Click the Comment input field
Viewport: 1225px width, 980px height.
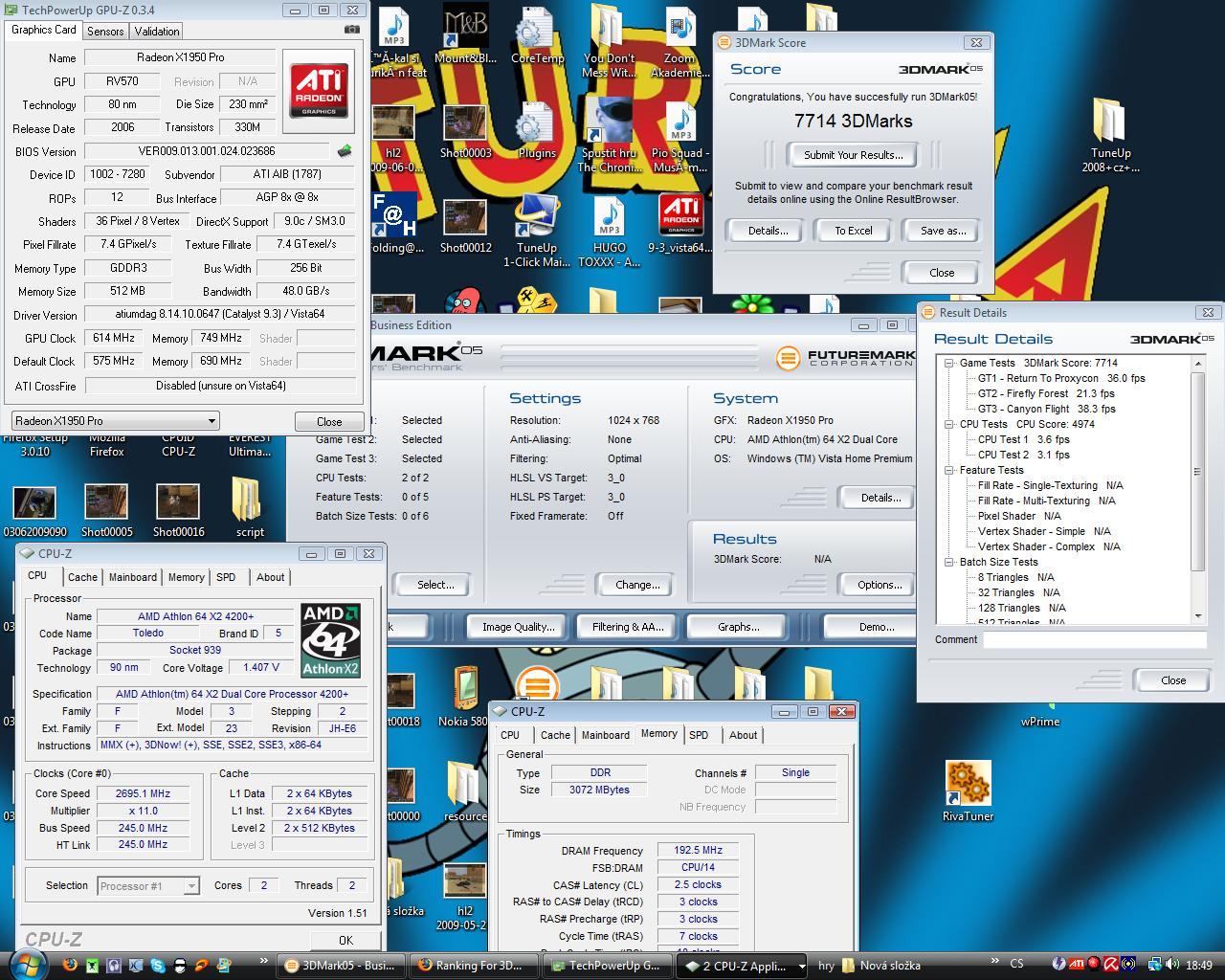point(1095,639)
